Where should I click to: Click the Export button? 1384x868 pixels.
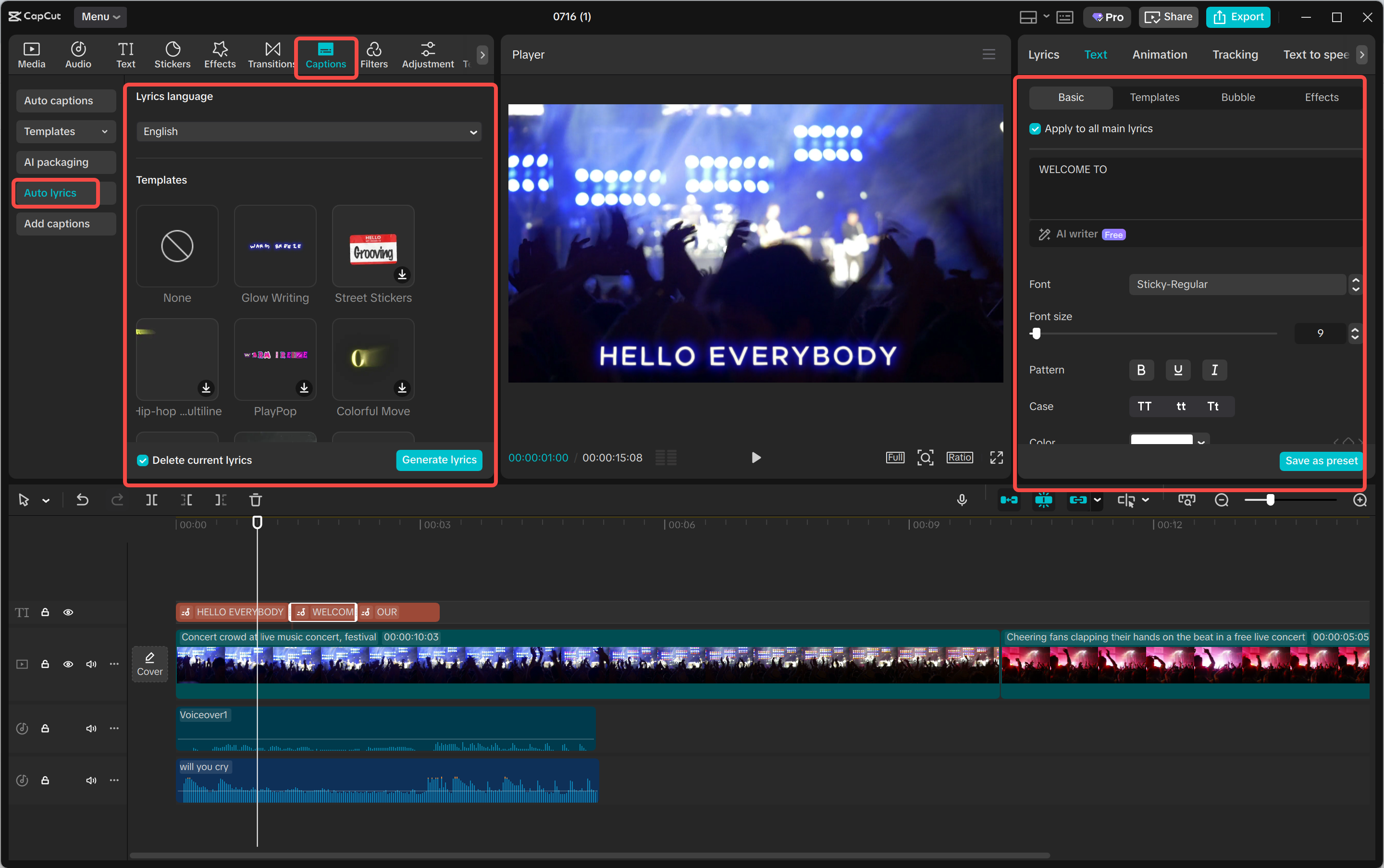pos(1238,17)
